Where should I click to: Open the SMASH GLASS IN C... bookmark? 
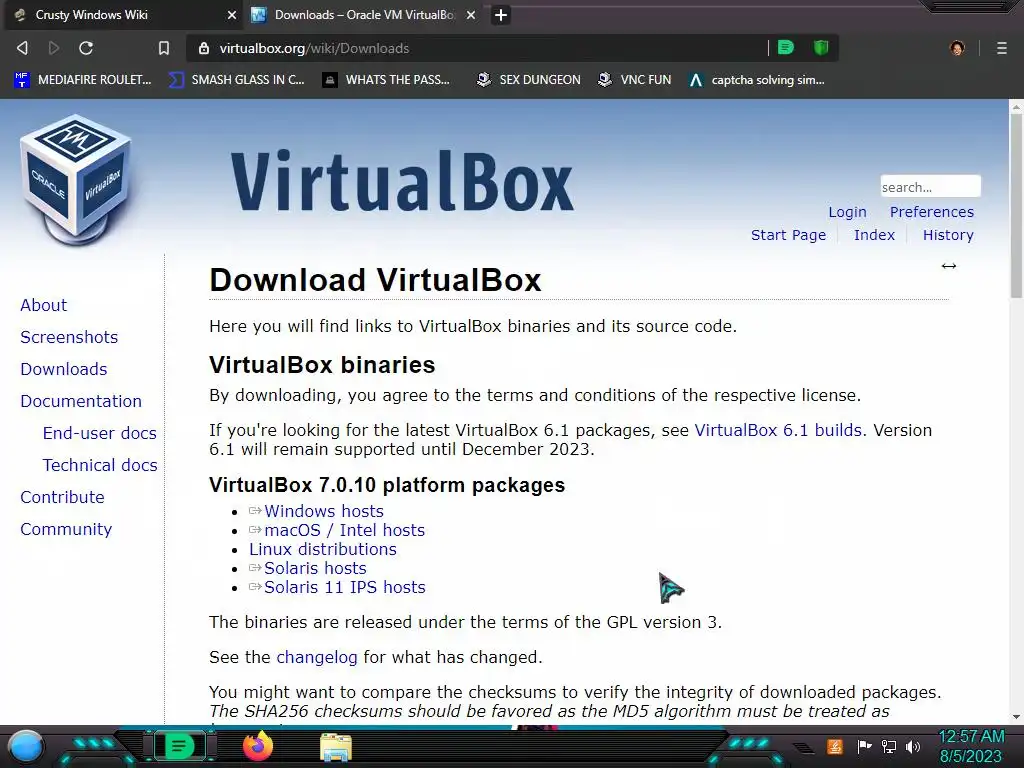click(x=236, y=80)
